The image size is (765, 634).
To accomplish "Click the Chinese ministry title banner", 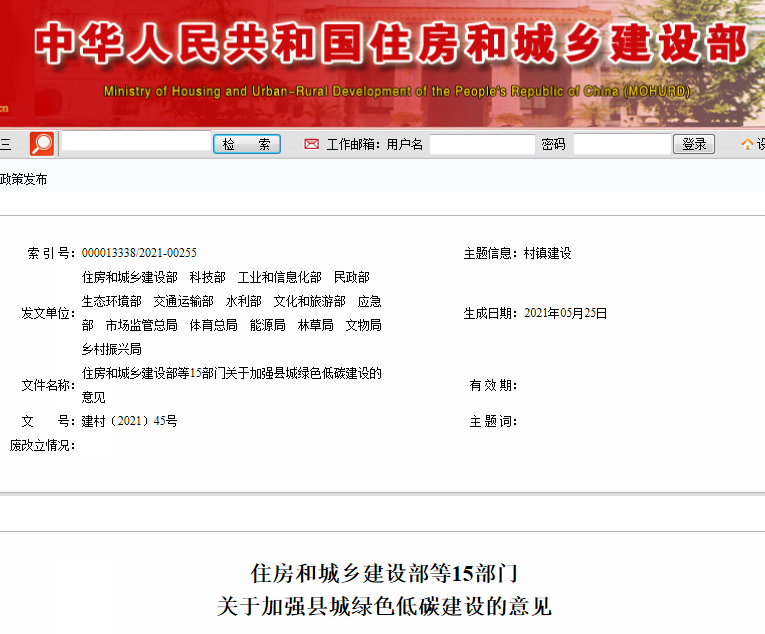I will tap(391, 43).
